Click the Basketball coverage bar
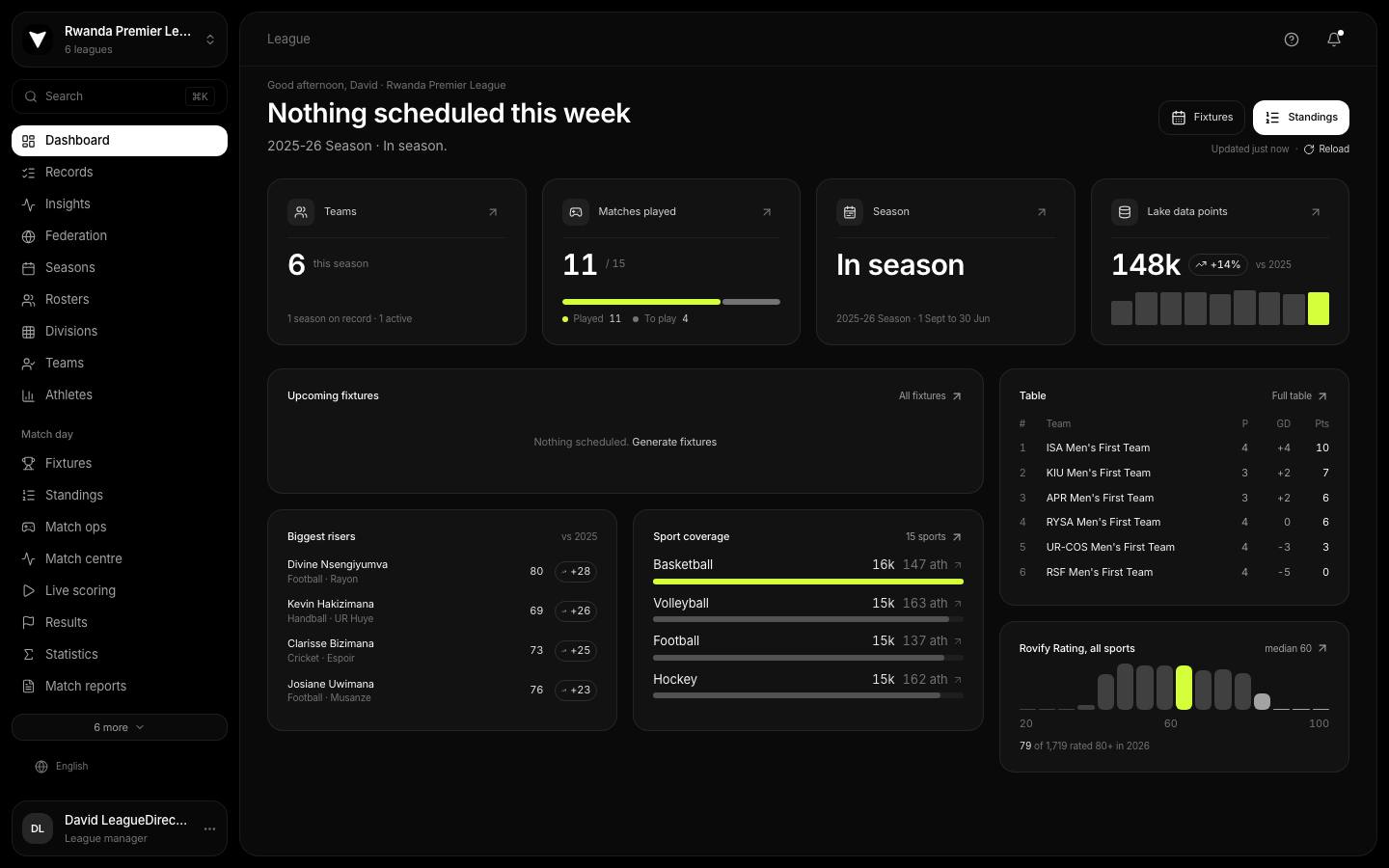Viewport: 1389px width, 868px height. point(808,582)
